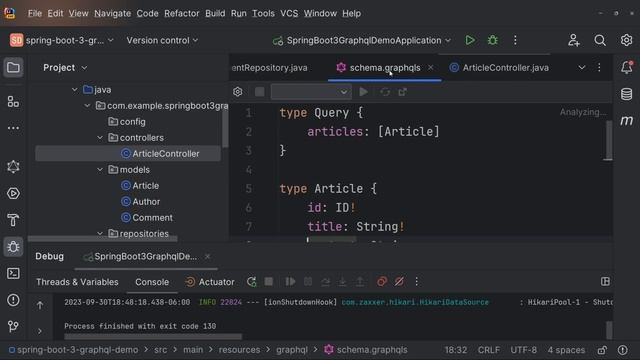The image size is (640, 360).
Task: Open Version control dropdown
Action: (x=162, y=40)
